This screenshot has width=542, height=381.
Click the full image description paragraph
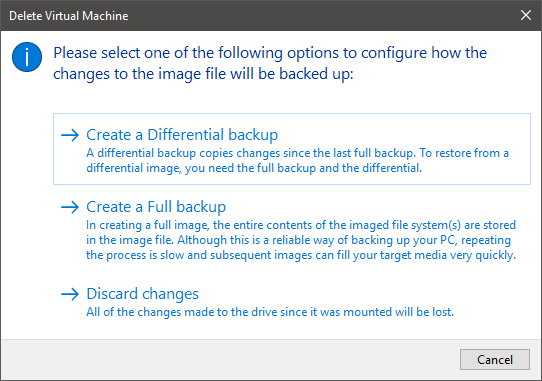pos(301,240)
